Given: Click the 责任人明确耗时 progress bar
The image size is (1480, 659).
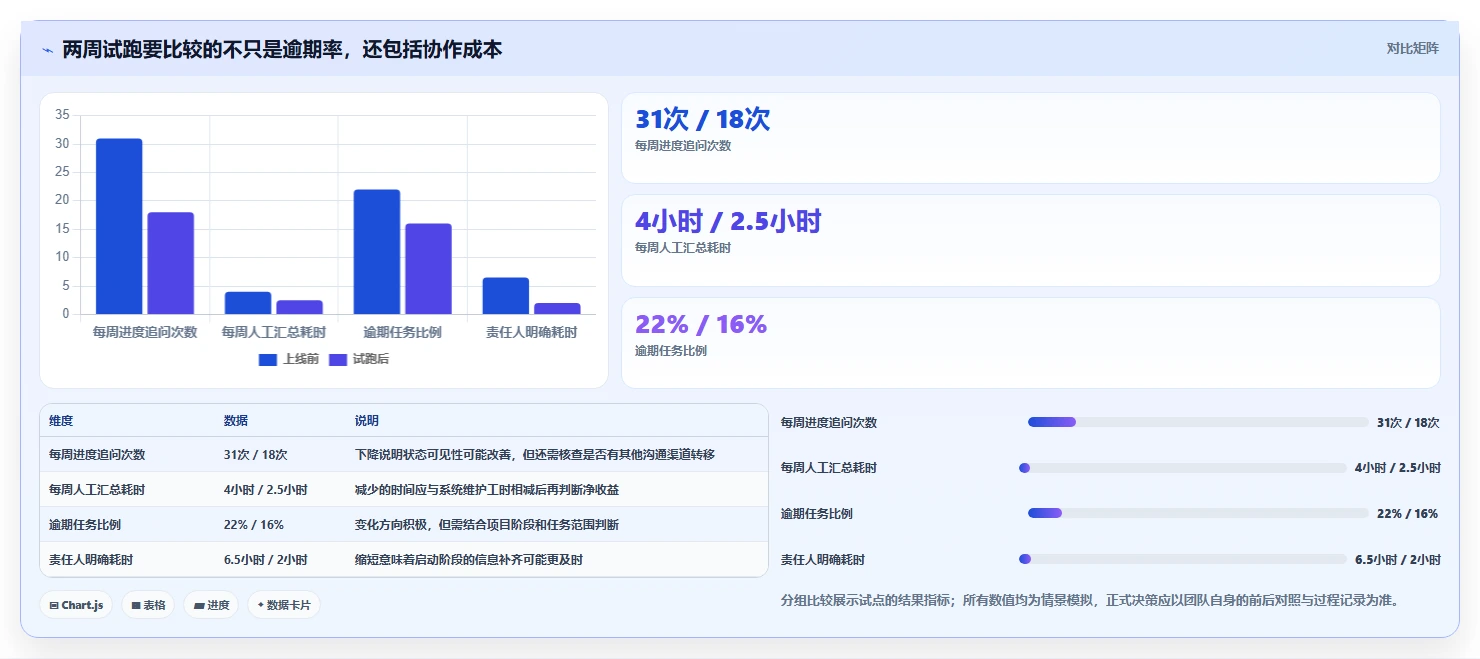Looking at the screenshot, I should (x=1183, y=559).
